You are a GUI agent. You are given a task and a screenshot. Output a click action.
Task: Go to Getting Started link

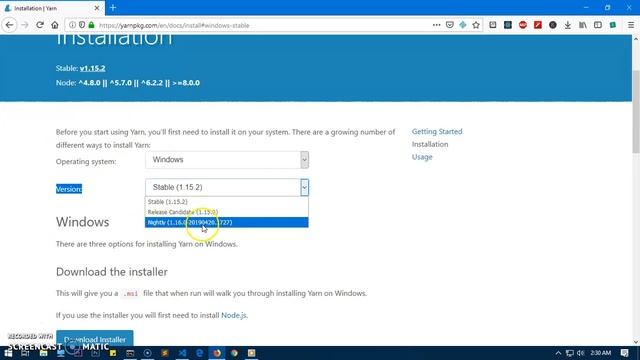[437, 131]
